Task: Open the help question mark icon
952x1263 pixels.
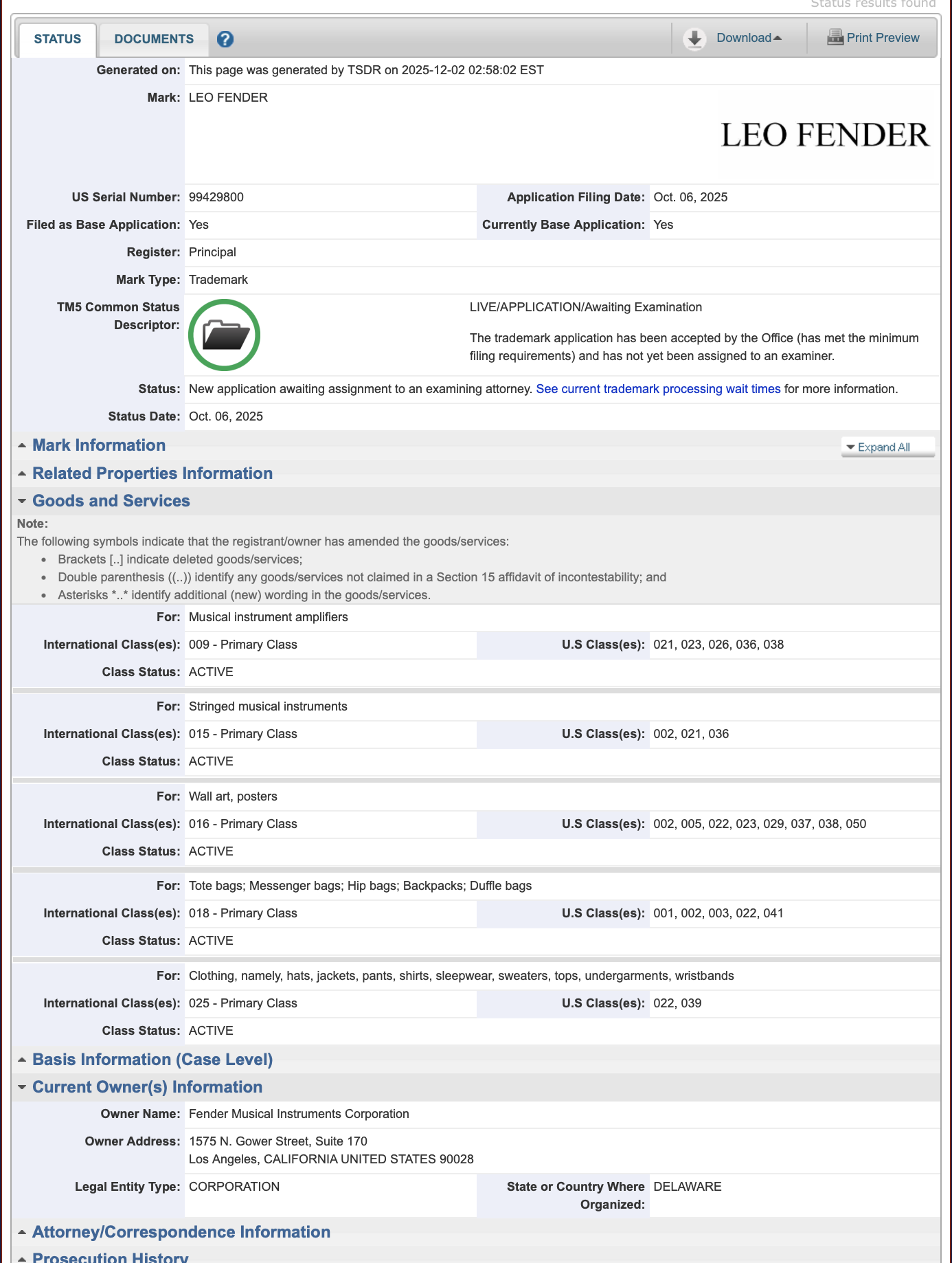Action: 225,39
